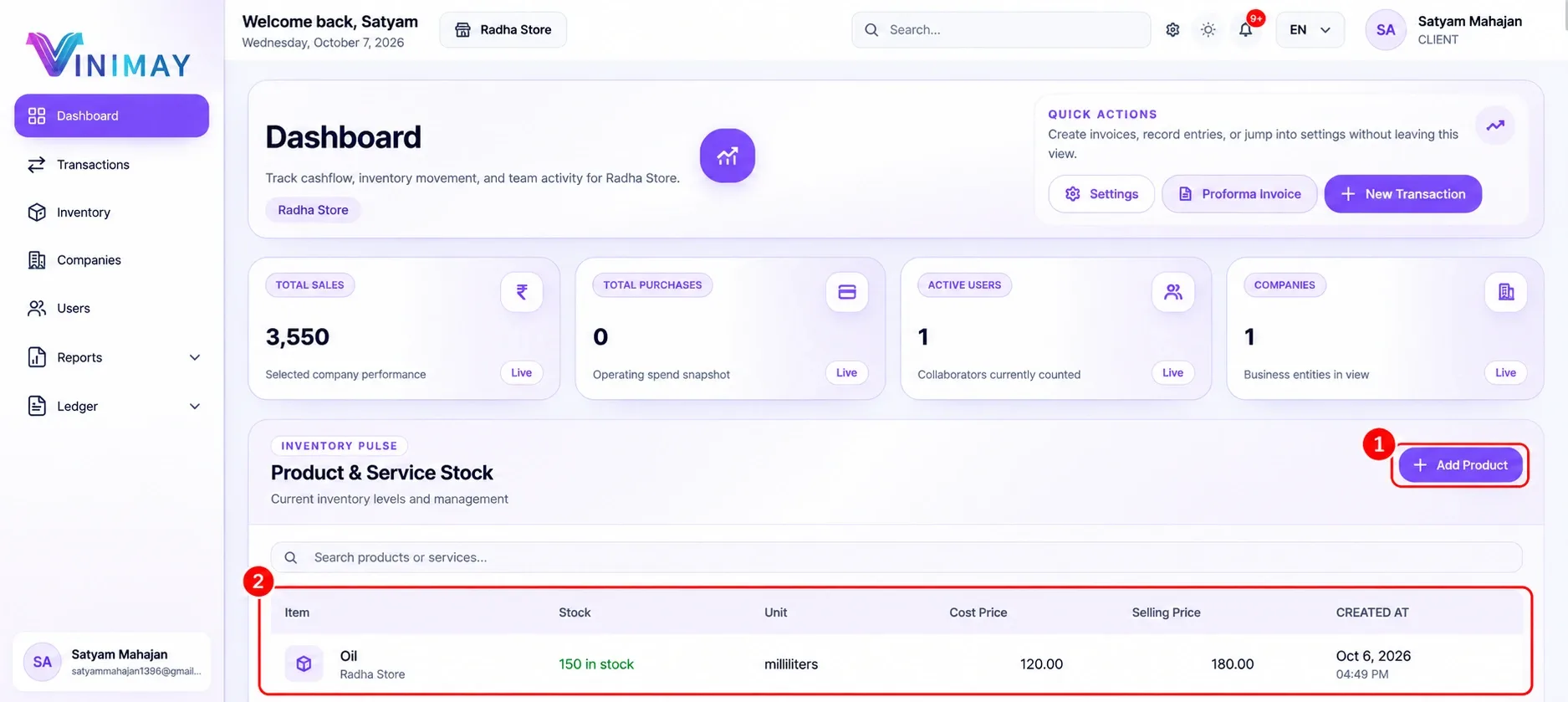Click the building icon on Companies card
The image size is (1568, 702).
(x=1506, y=292)
